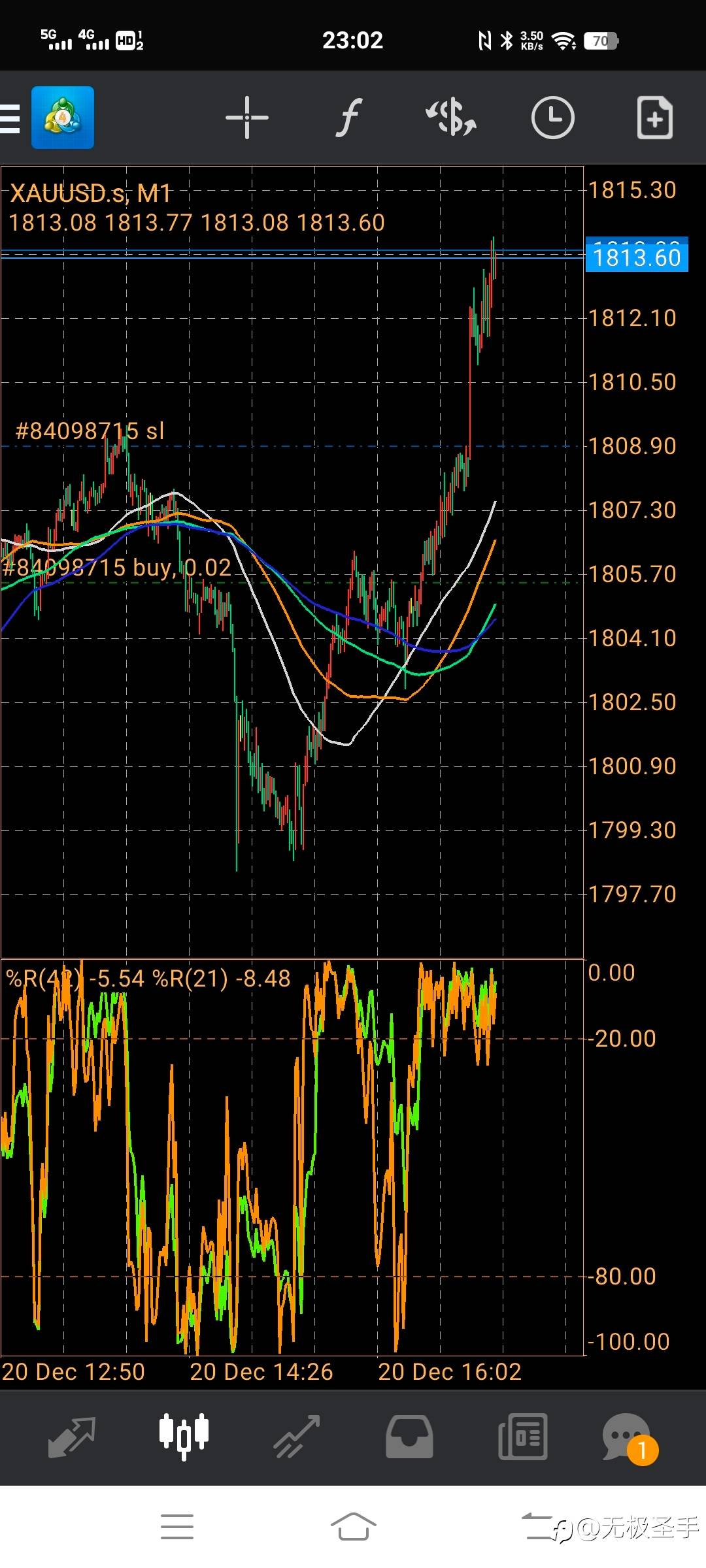This screenshot has width=706, height=1568.
Task: Activate the crosshair cursor tool
Action: click(247, 118)
